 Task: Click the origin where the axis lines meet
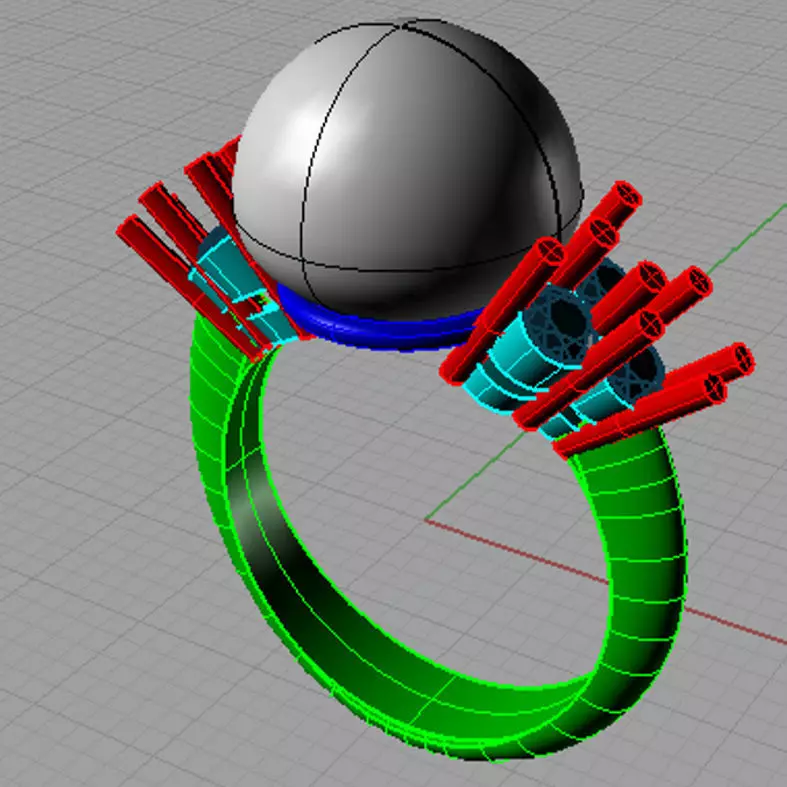coord(426,520)
